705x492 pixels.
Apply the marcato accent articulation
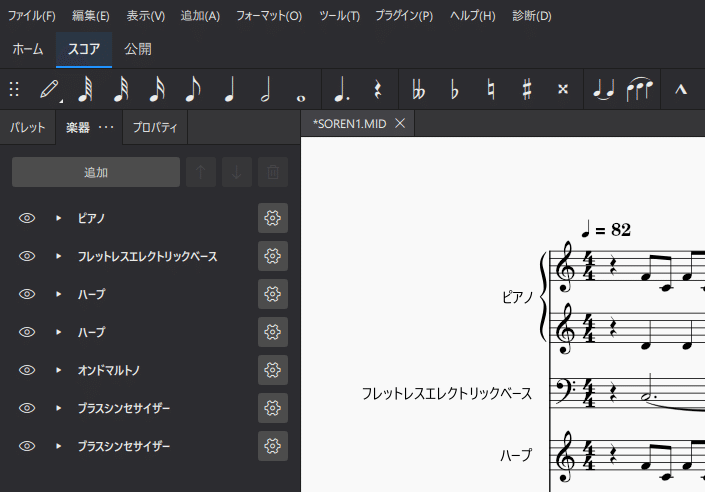[x=681, y=89]
